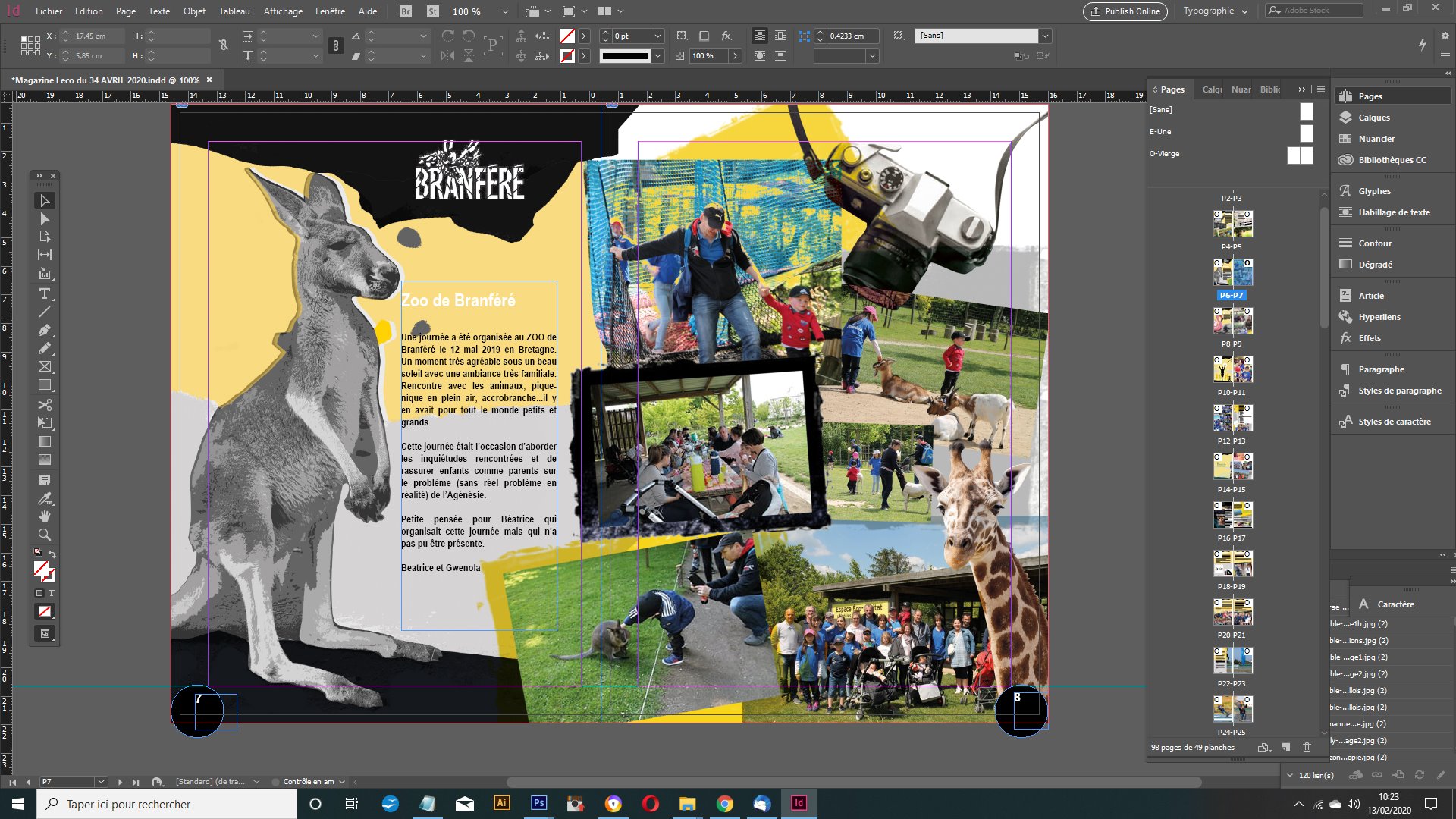
Task: Open Styles de paragraphe panel
Action: click(1399, 391)
